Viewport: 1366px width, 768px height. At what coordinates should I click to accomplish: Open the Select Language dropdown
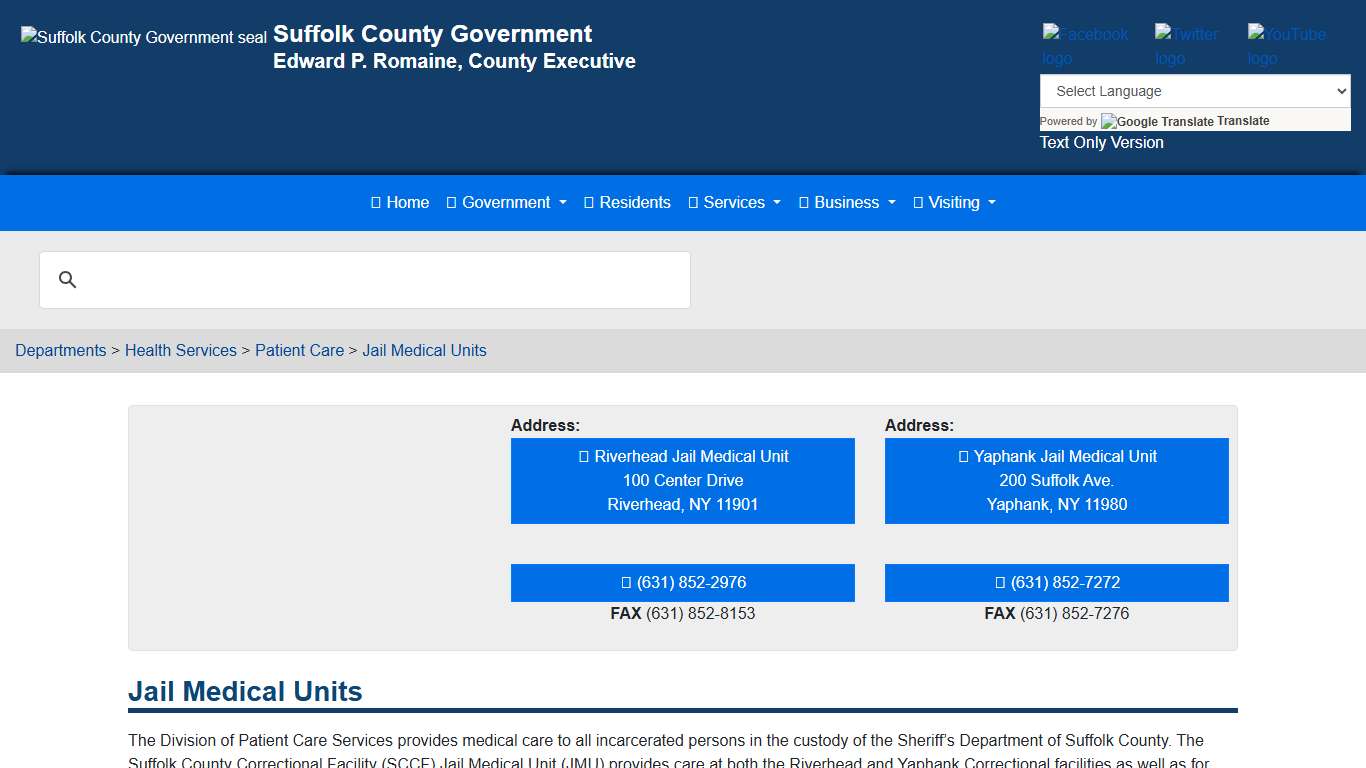[1195, 91]
